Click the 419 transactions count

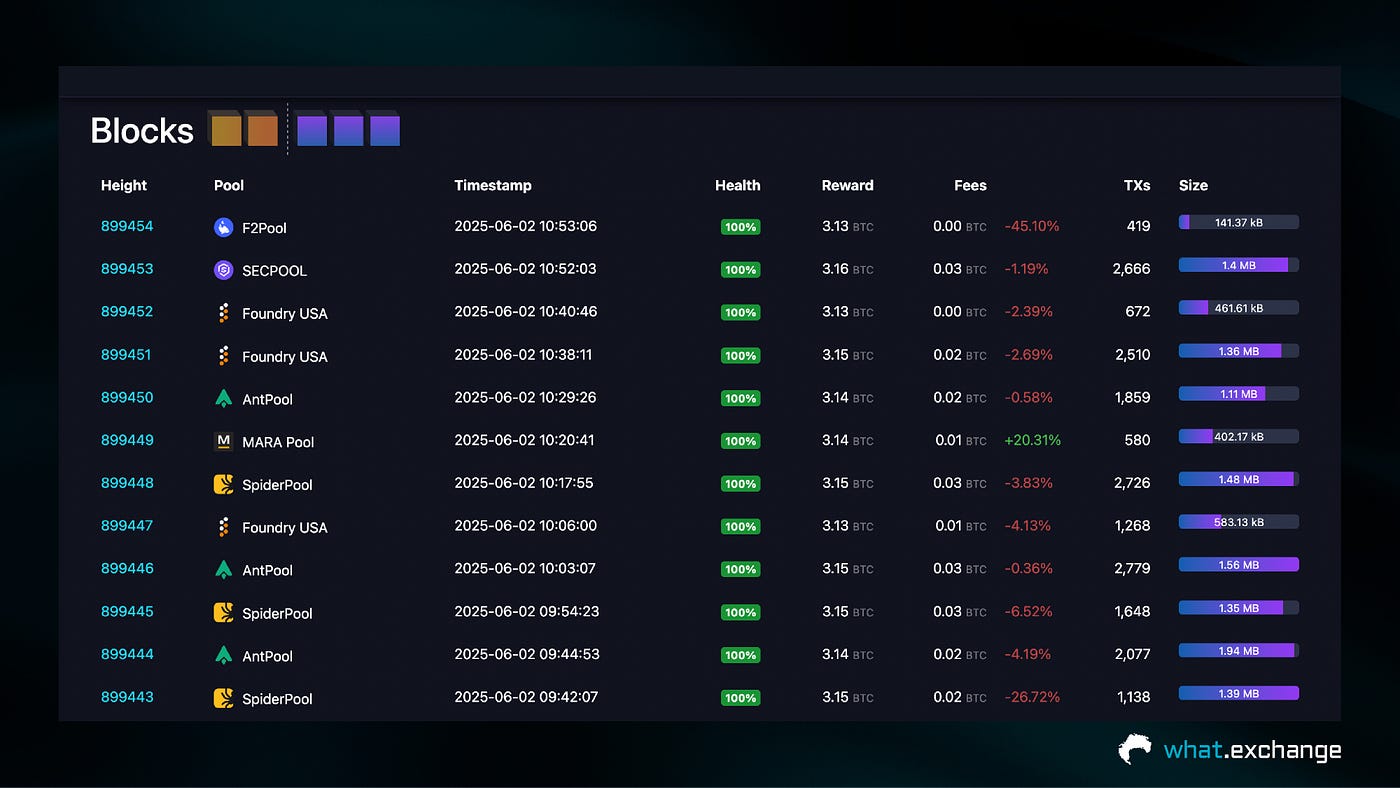point(1138,226)
